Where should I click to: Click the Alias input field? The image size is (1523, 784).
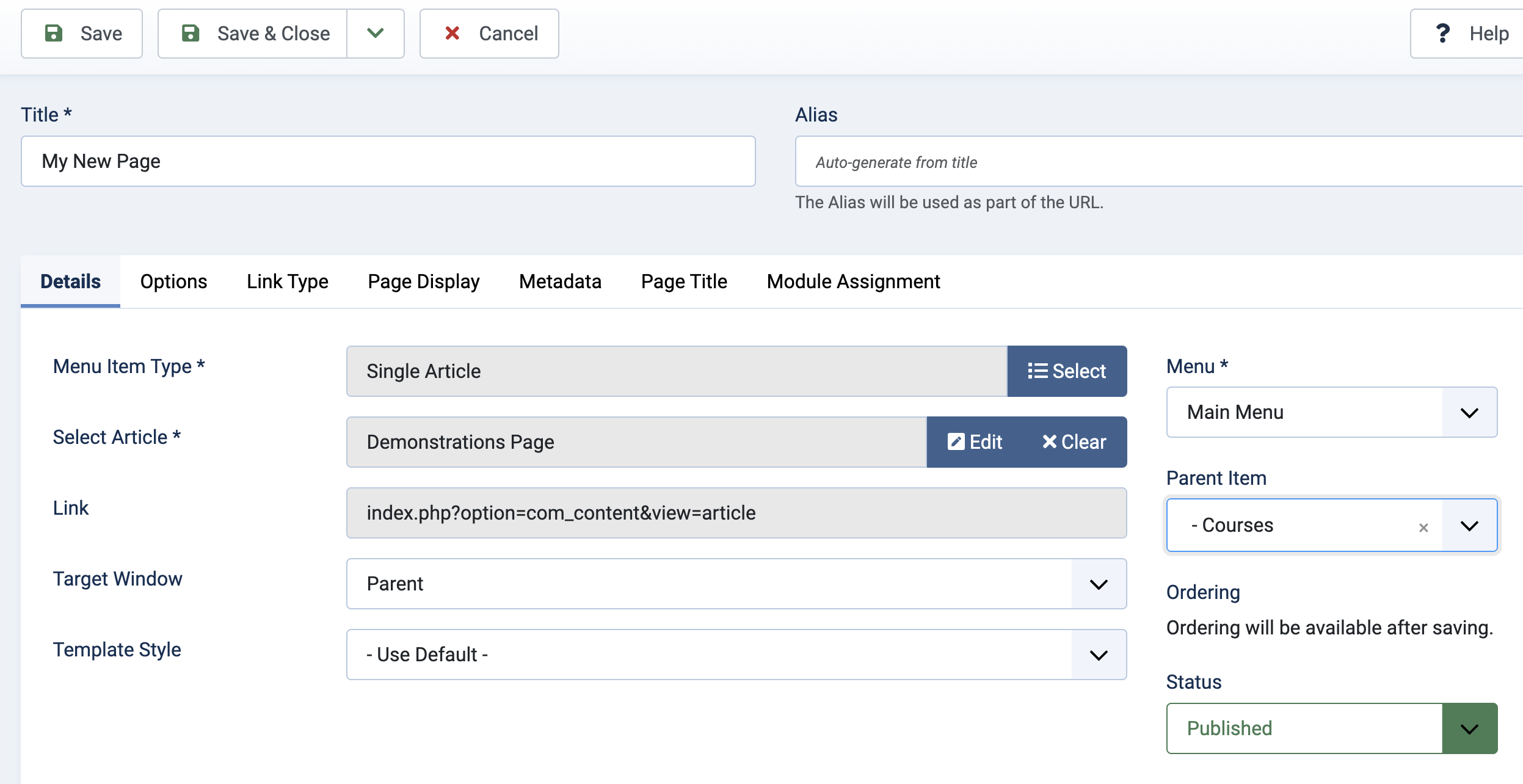click(x=1159, y=161)
